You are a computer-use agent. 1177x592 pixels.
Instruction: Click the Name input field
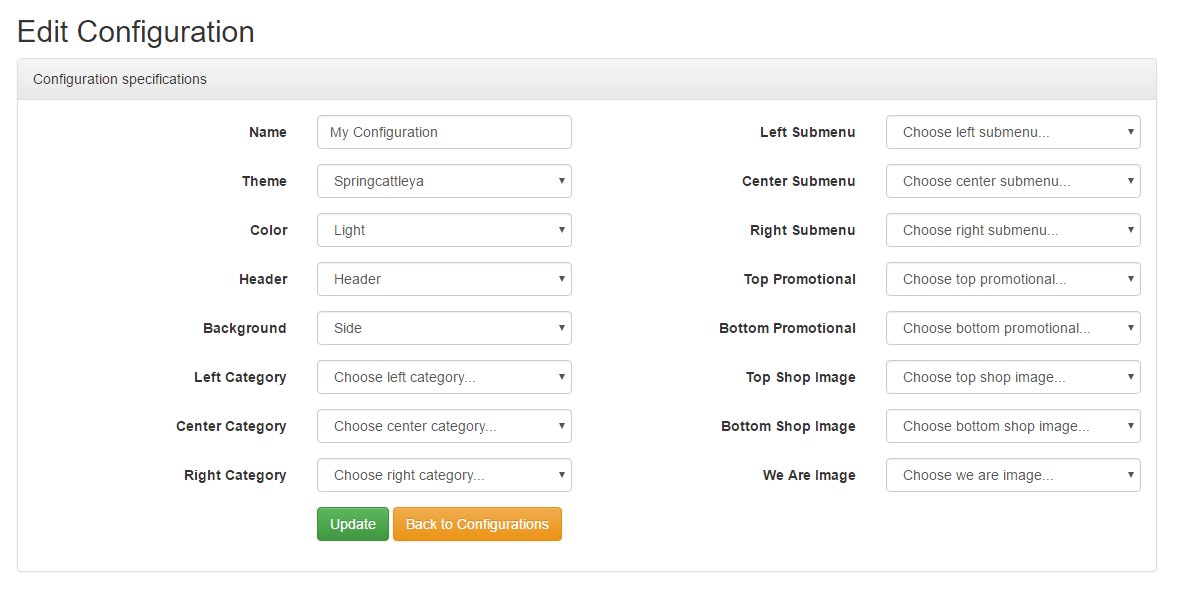click(x=444, y=132)
